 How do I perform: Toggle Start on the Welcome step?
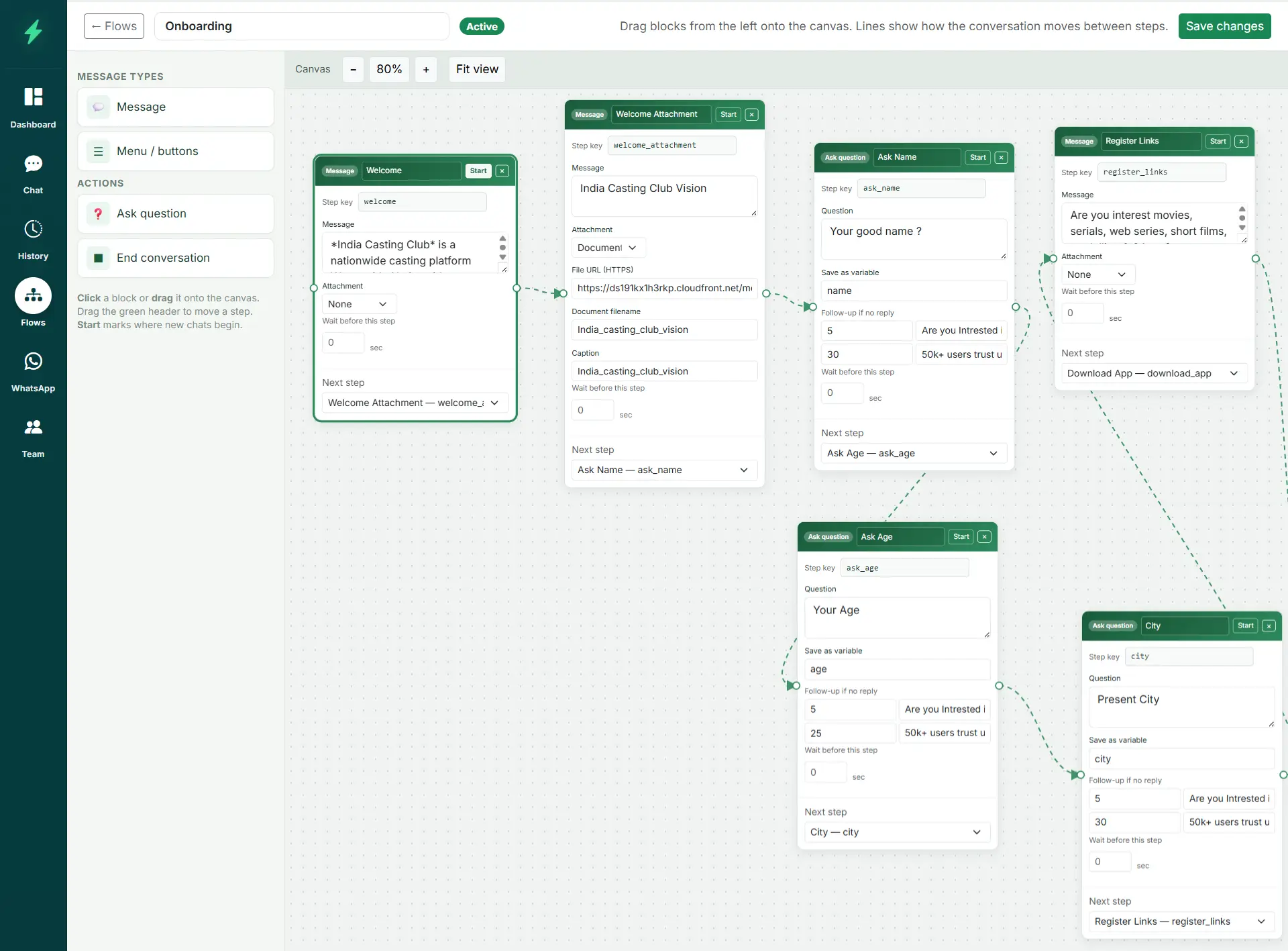(478, 171)
